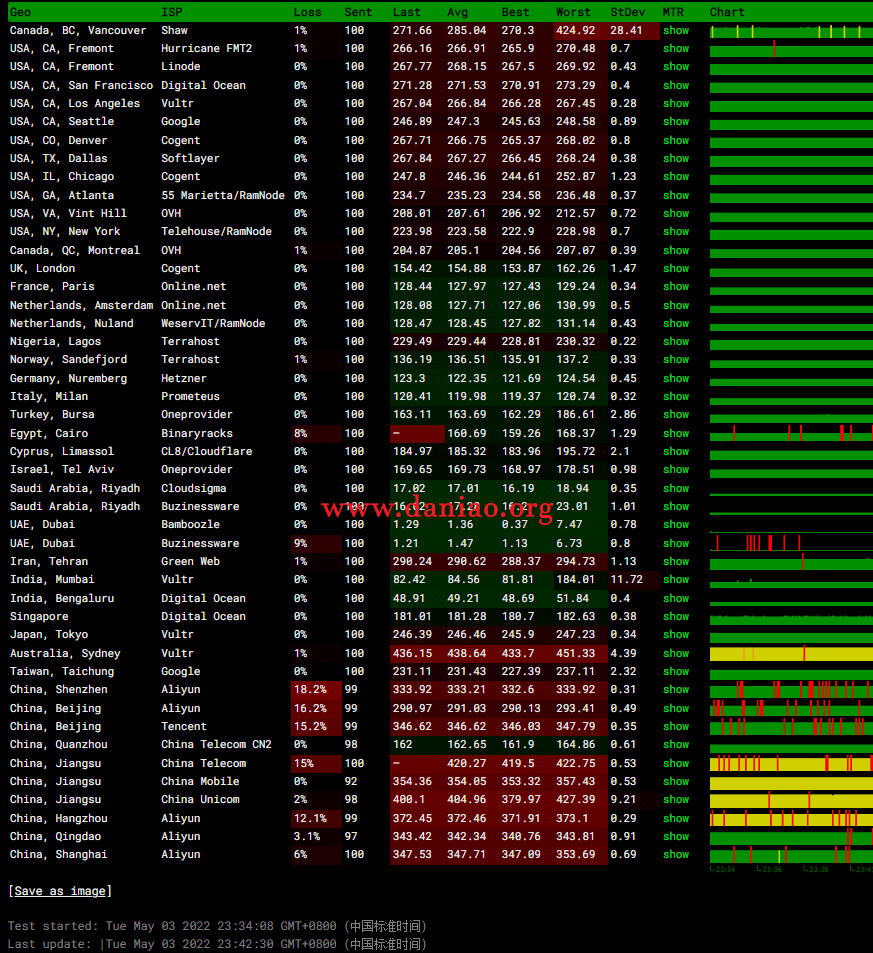The image size is (873, 953).
Task: Click show for Beijing Tencent row
Action: 676,727
